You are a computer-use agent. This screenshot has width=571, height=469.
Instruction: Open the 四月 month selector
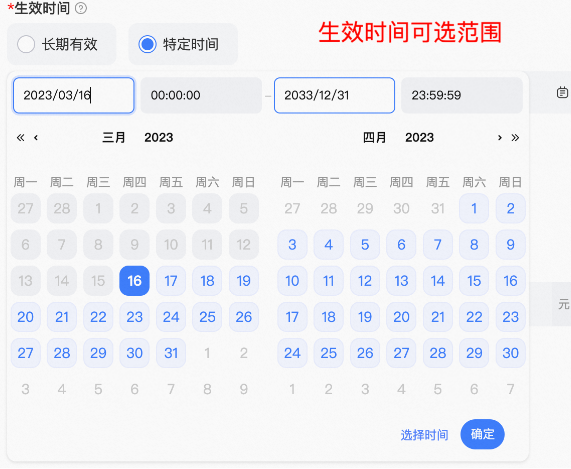pos(374,137)
